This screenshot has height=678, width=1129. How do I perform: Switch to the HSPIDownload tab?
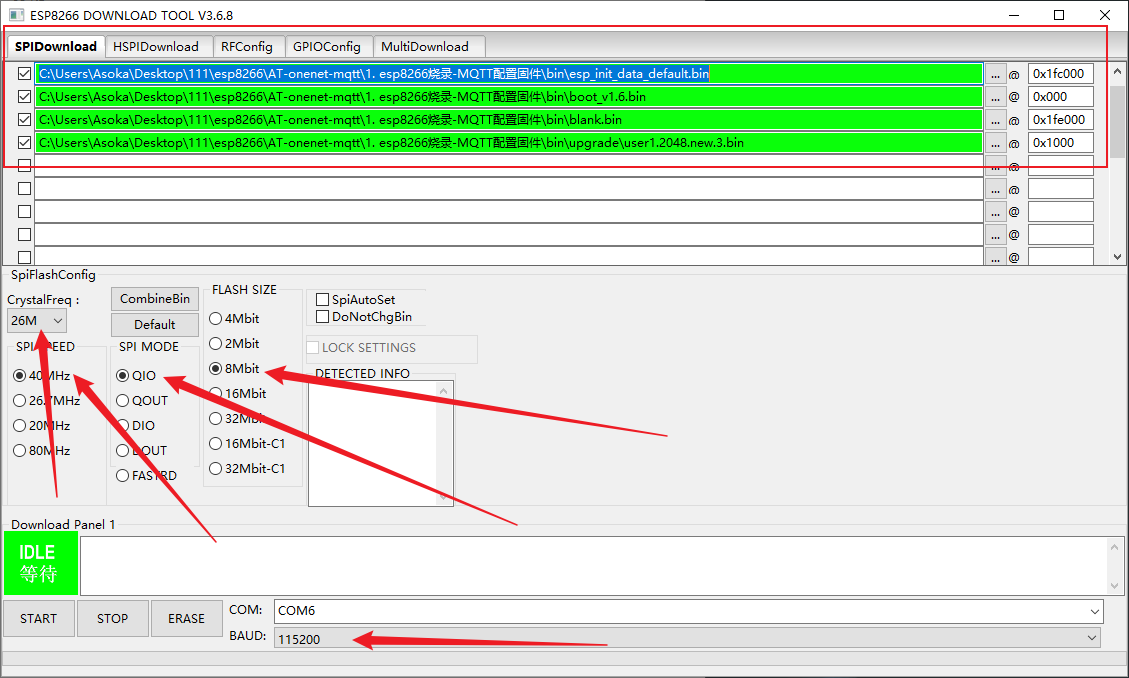[x=158, y=47]
